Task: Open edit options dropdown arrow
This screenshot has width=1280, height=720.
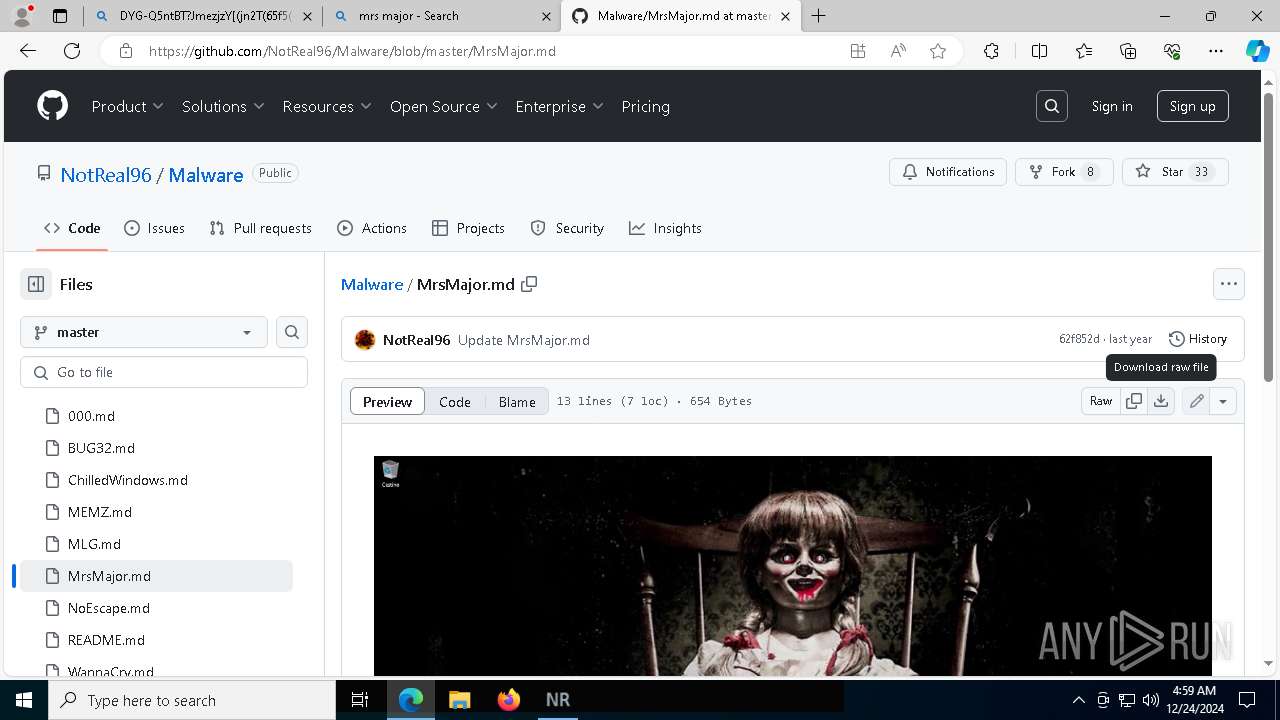Action: (1223, 401)
